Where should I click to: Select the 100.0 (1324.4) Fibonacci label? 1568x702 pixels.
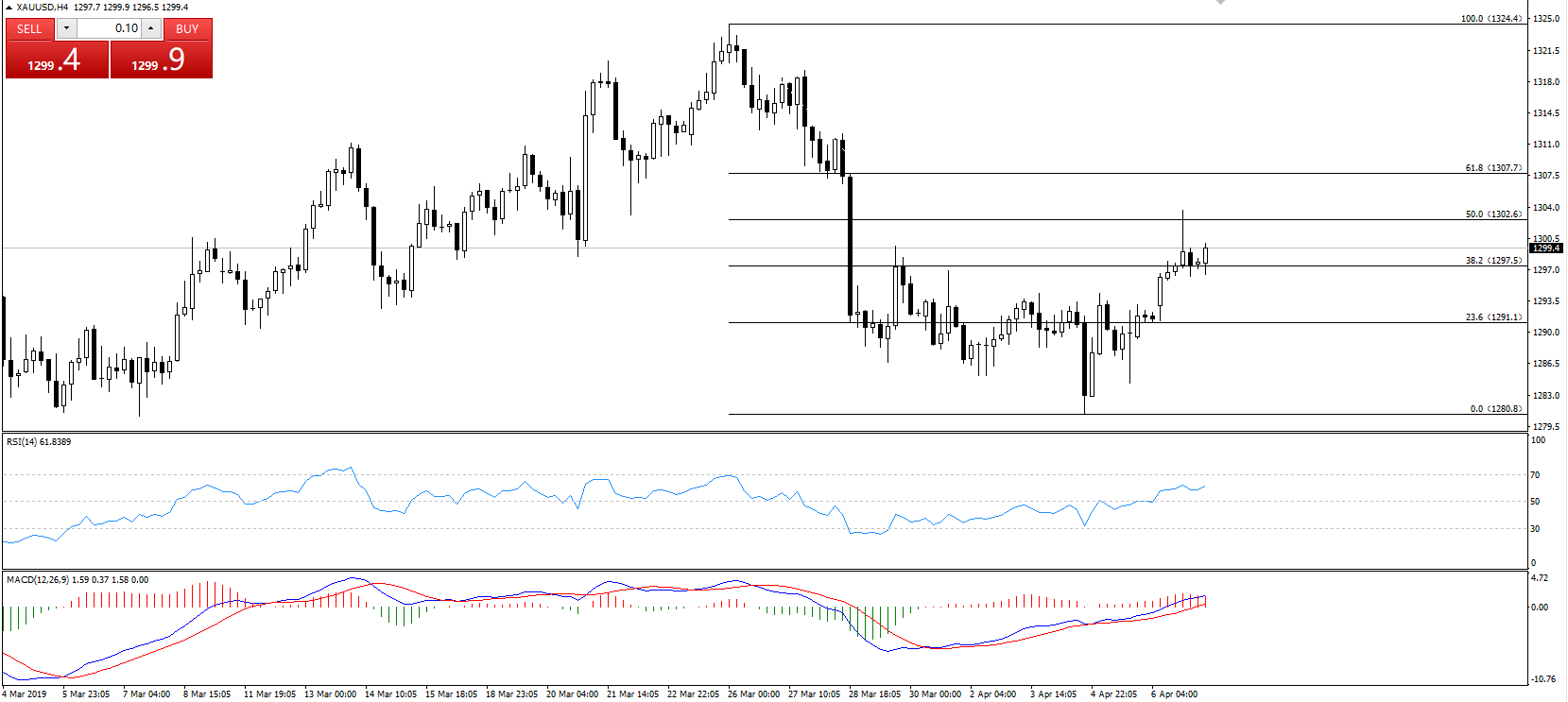1491,18
